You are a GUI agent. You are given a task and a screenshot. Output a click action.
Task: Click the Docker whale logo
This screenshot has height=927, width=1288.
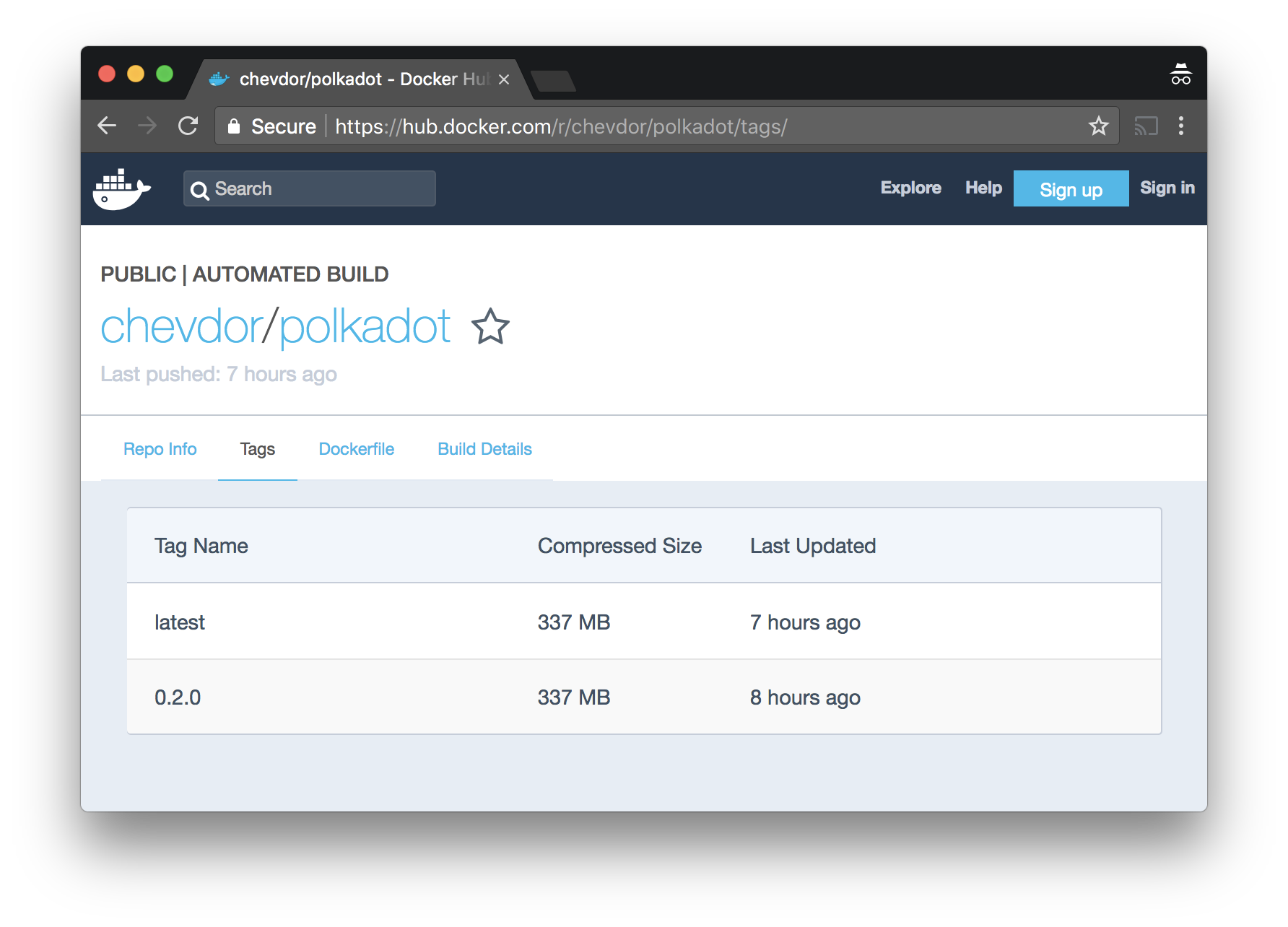[x=121, y=189]
